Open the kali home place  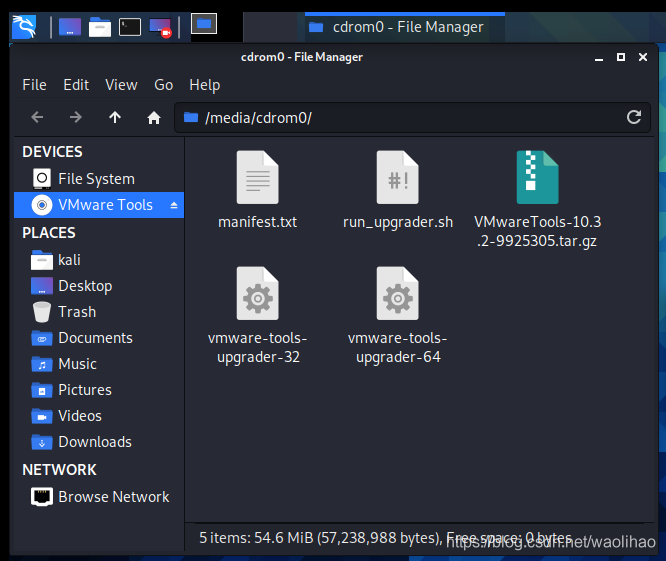point(99,260)
